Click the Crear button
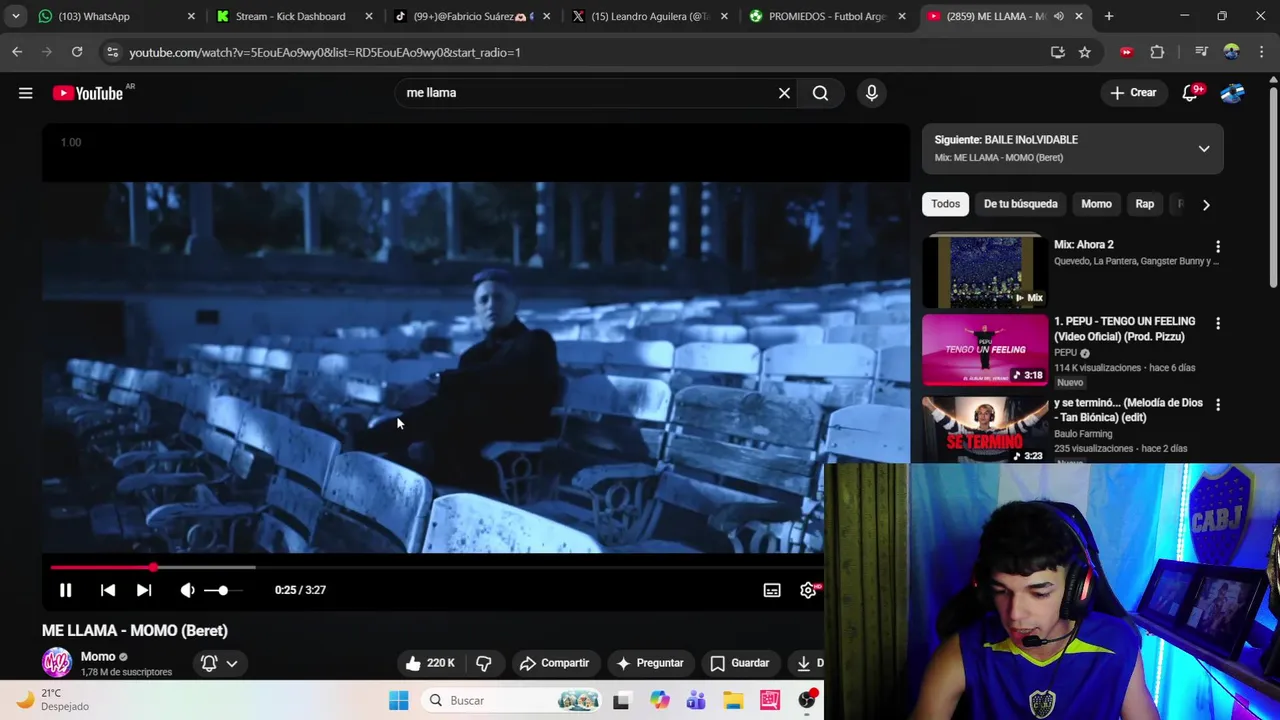This screenshot has width=1280, height=720. [x=1133, y=93]
